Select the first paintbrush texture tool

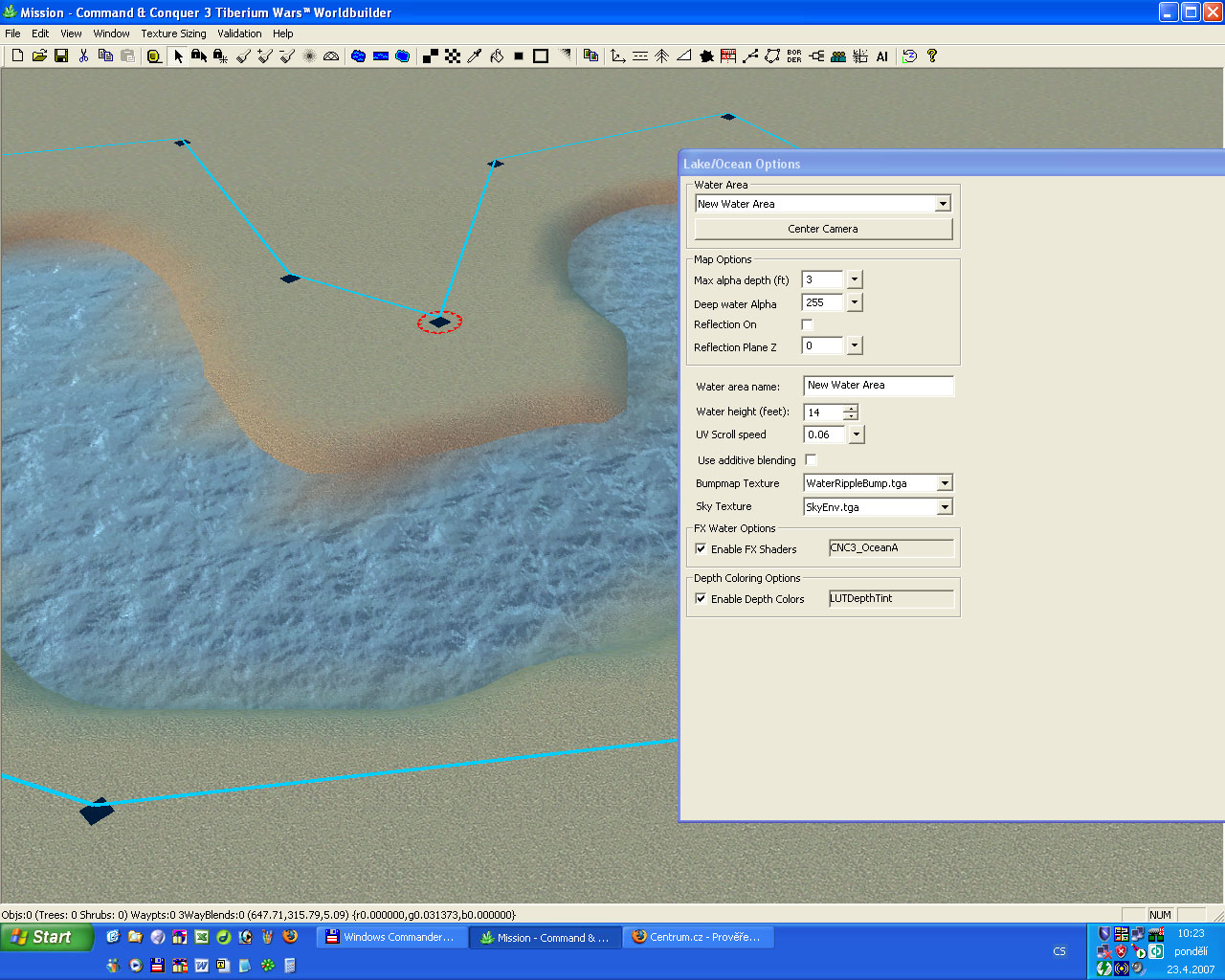(x=243, y=56)
